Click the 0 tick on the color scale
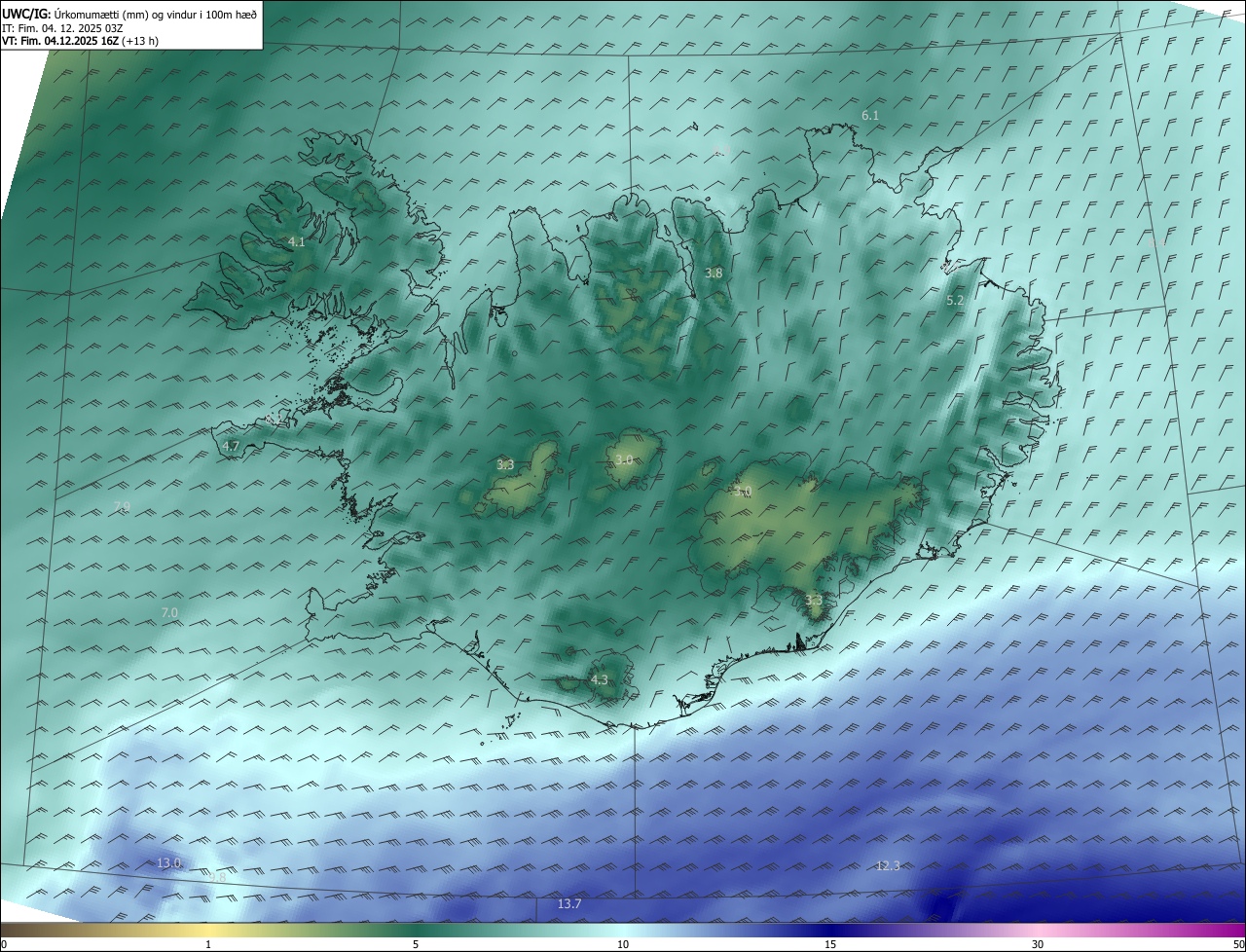Viewport: 1246px width, 952px height. [4, 944]
